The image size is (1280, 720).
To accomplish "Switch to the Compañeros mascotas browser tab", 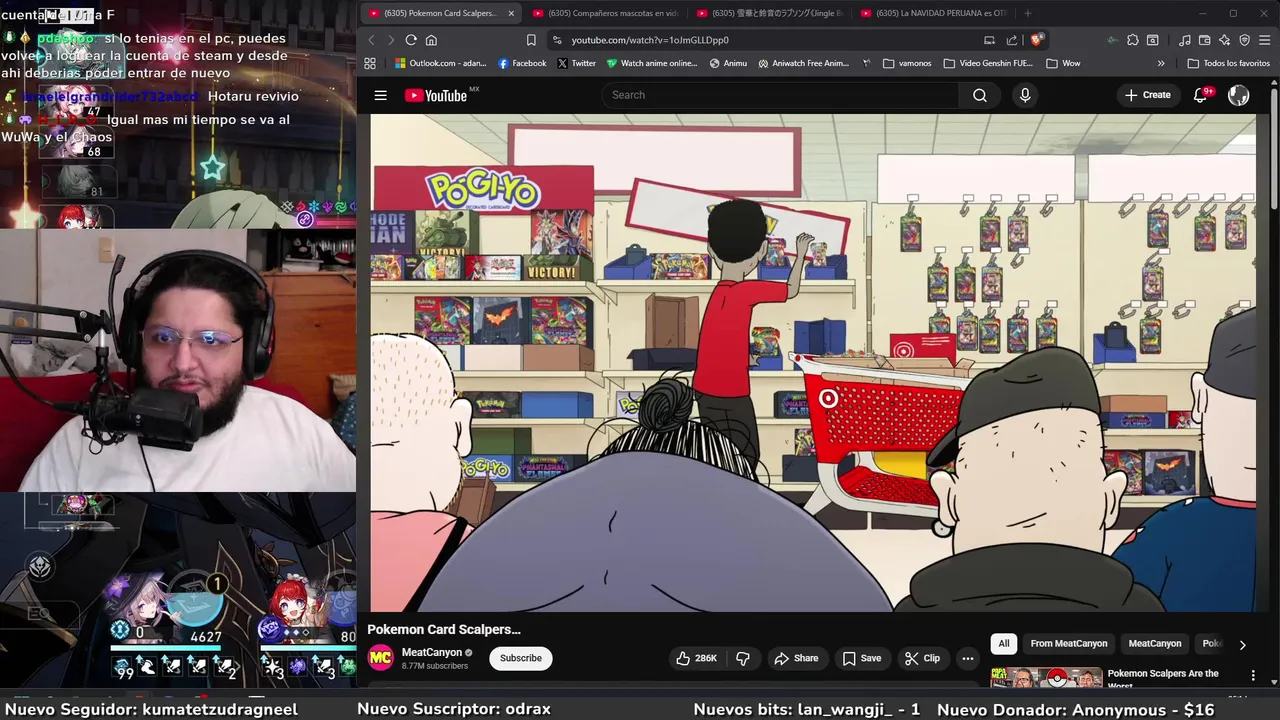I will 605,13.
